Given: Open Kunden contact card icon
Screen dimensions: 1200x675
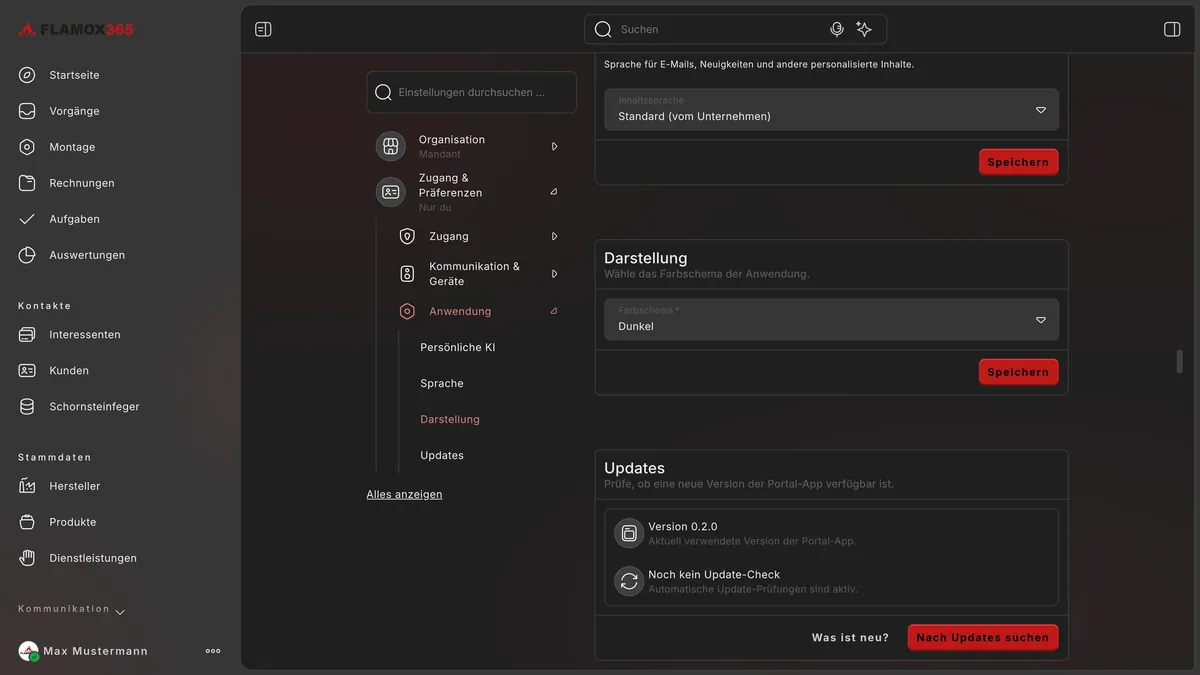Looking at the screenshot, I should [27, 370].
